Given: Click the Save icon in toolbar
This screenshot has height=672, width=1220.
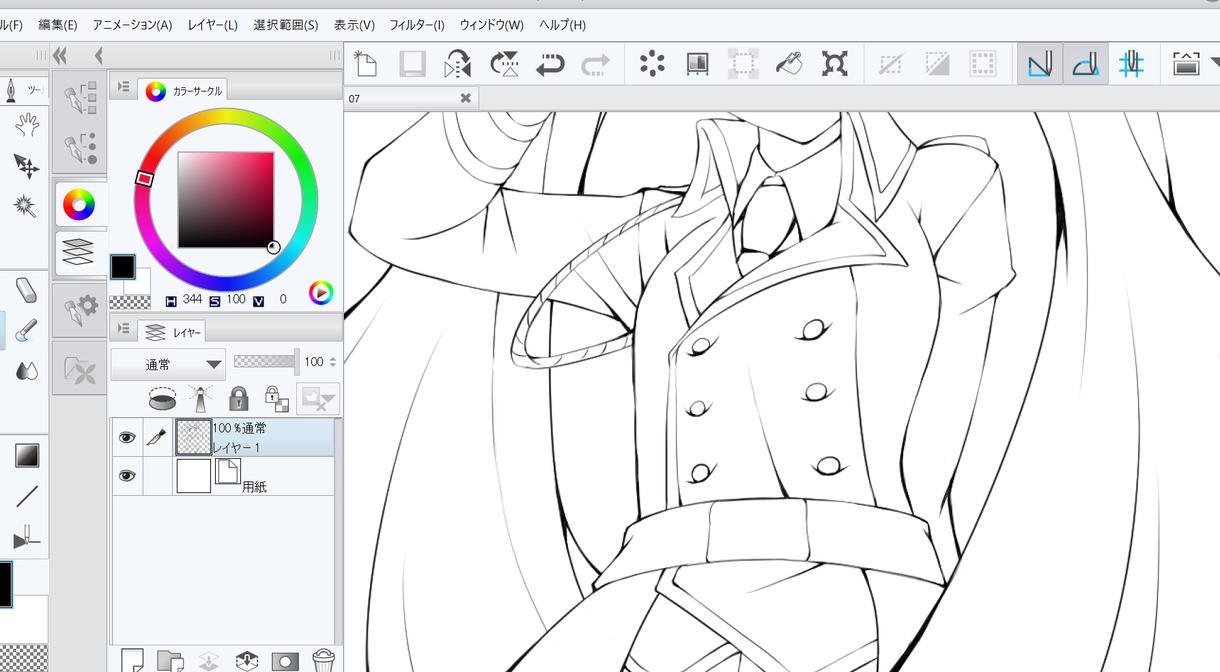Looking at the screenshot, I should coord(412,65).
